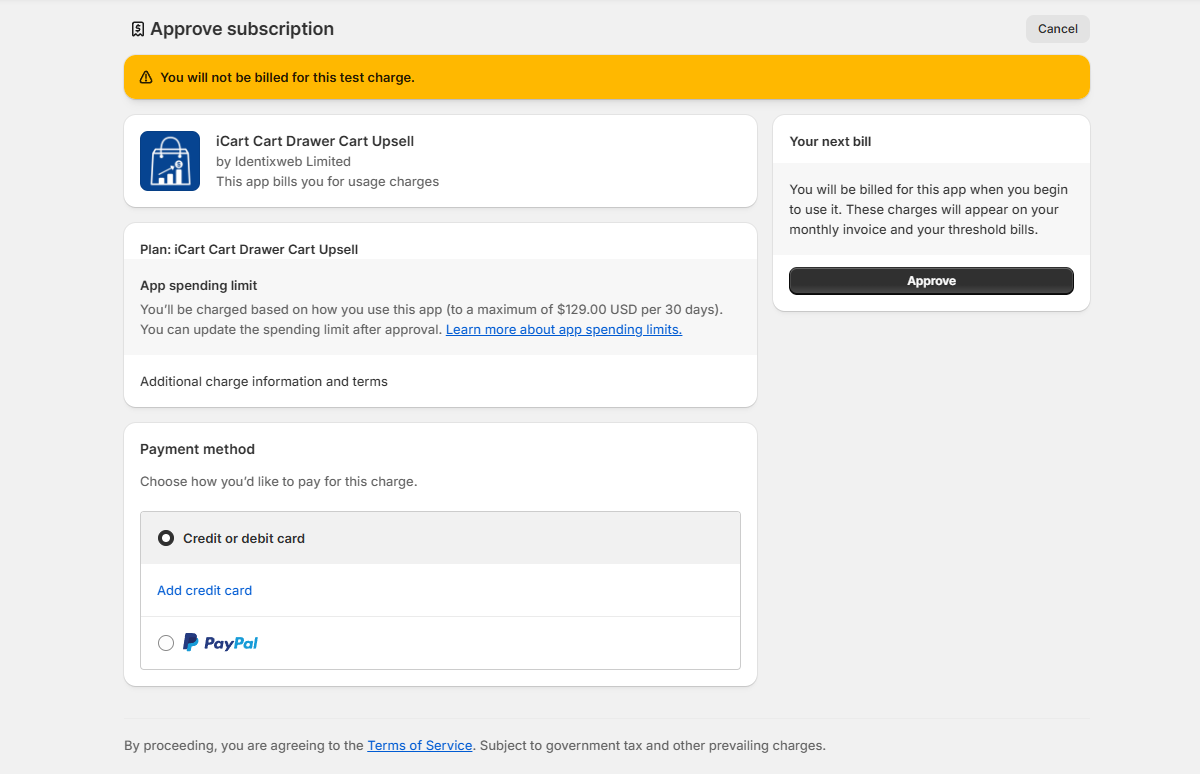1200x774 pixels.
Task: Select Credit or debit card radio button
Action: [x=166, y=538]
